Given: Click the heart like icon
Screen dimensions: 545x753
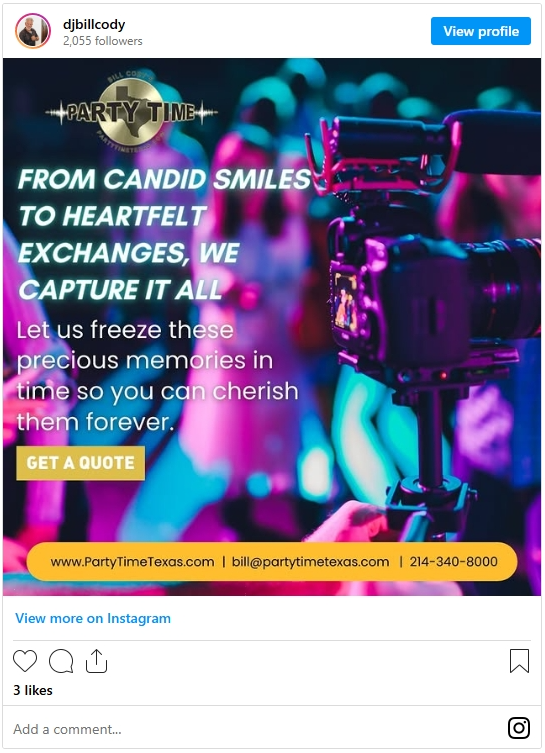Looking at the screenshot, I should [24, 661].
